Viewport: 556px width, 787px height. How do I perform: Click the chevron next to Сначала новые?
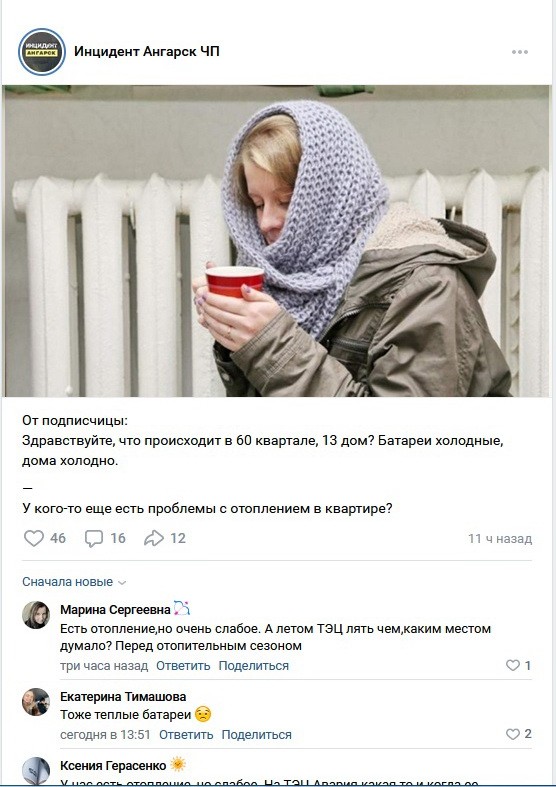[x=122, y=583]
